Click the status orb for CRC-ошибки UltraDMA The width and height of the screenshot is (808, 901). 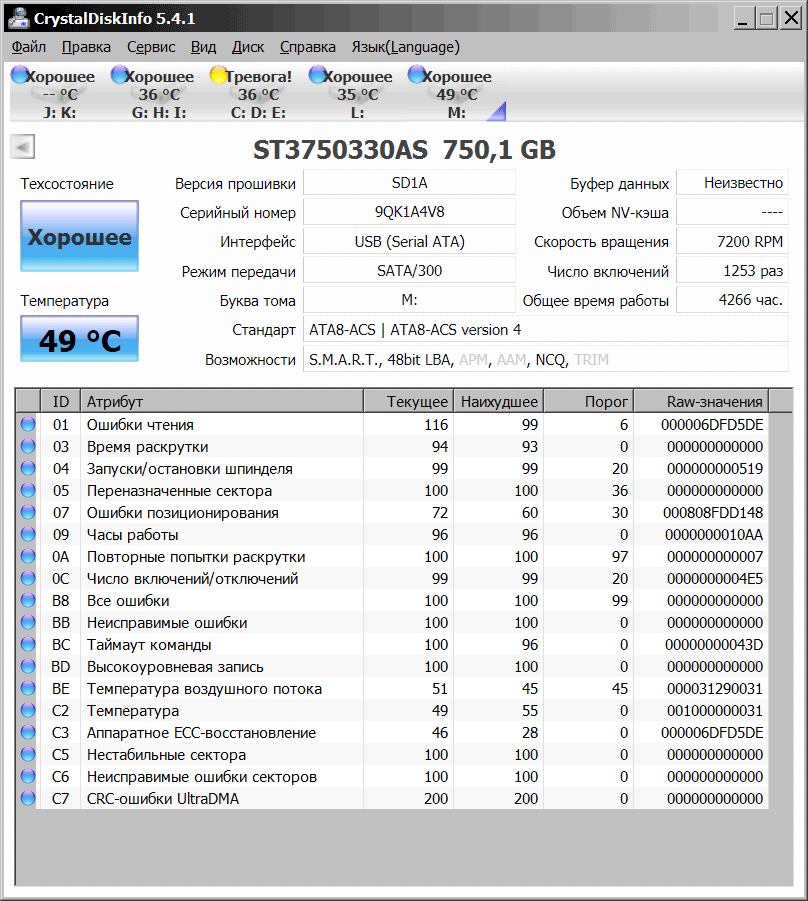pos(27,799)
